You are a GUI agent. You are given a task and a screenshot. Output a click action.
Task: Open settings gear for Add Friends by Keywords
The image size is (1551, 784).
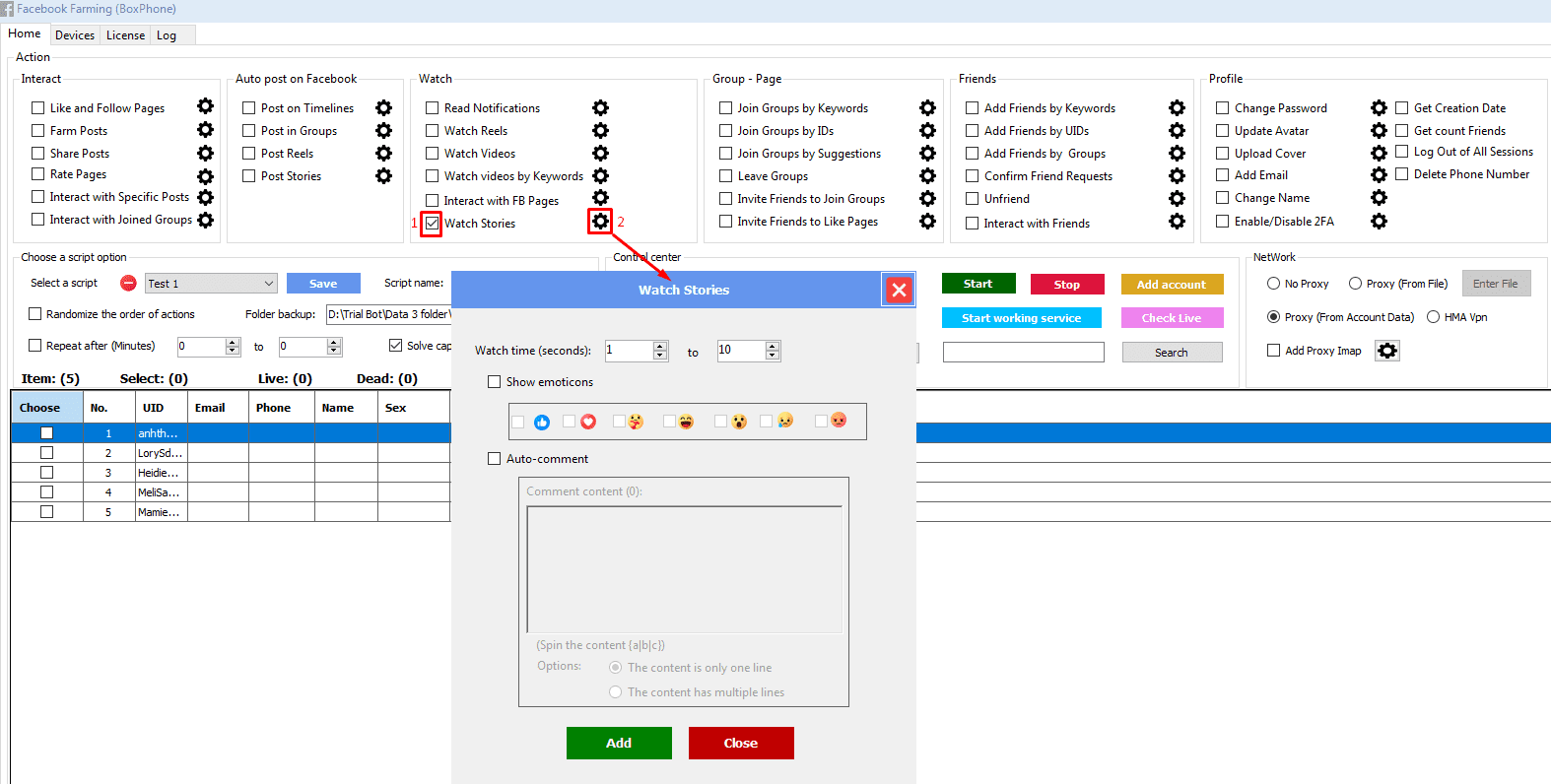(x=1177, y=107)
